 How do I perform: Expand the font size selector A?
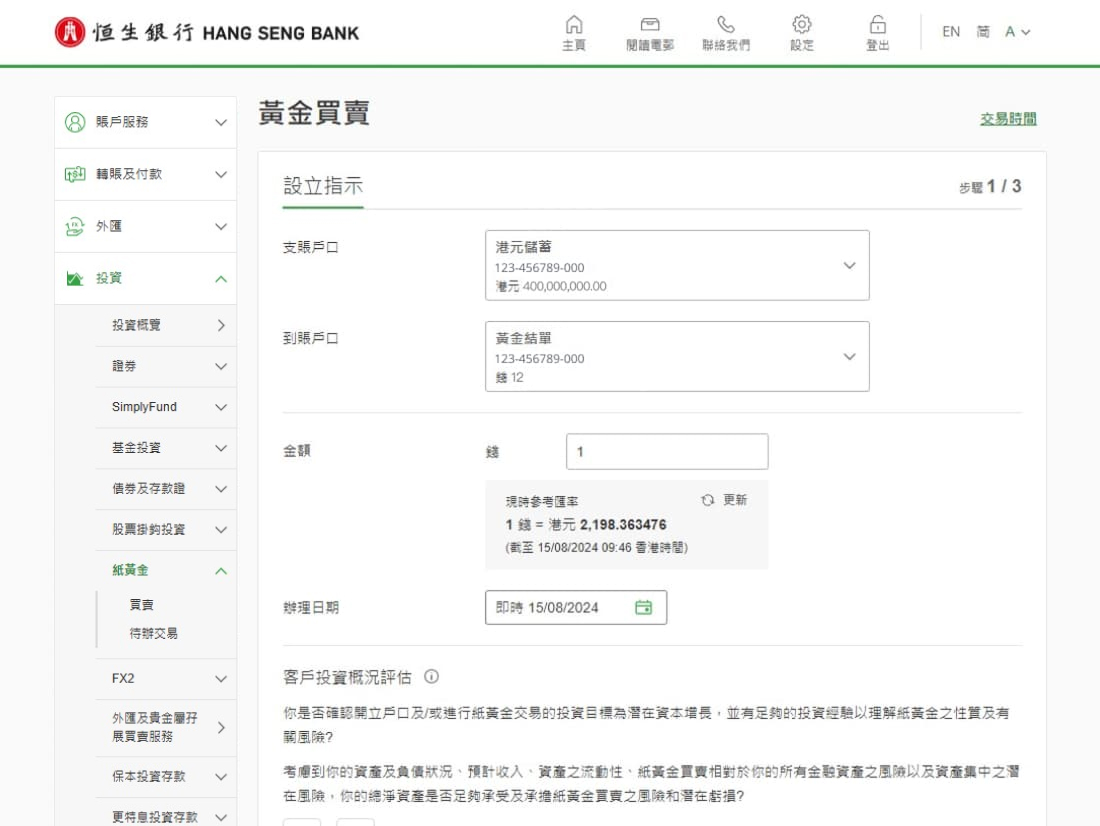1017,32
